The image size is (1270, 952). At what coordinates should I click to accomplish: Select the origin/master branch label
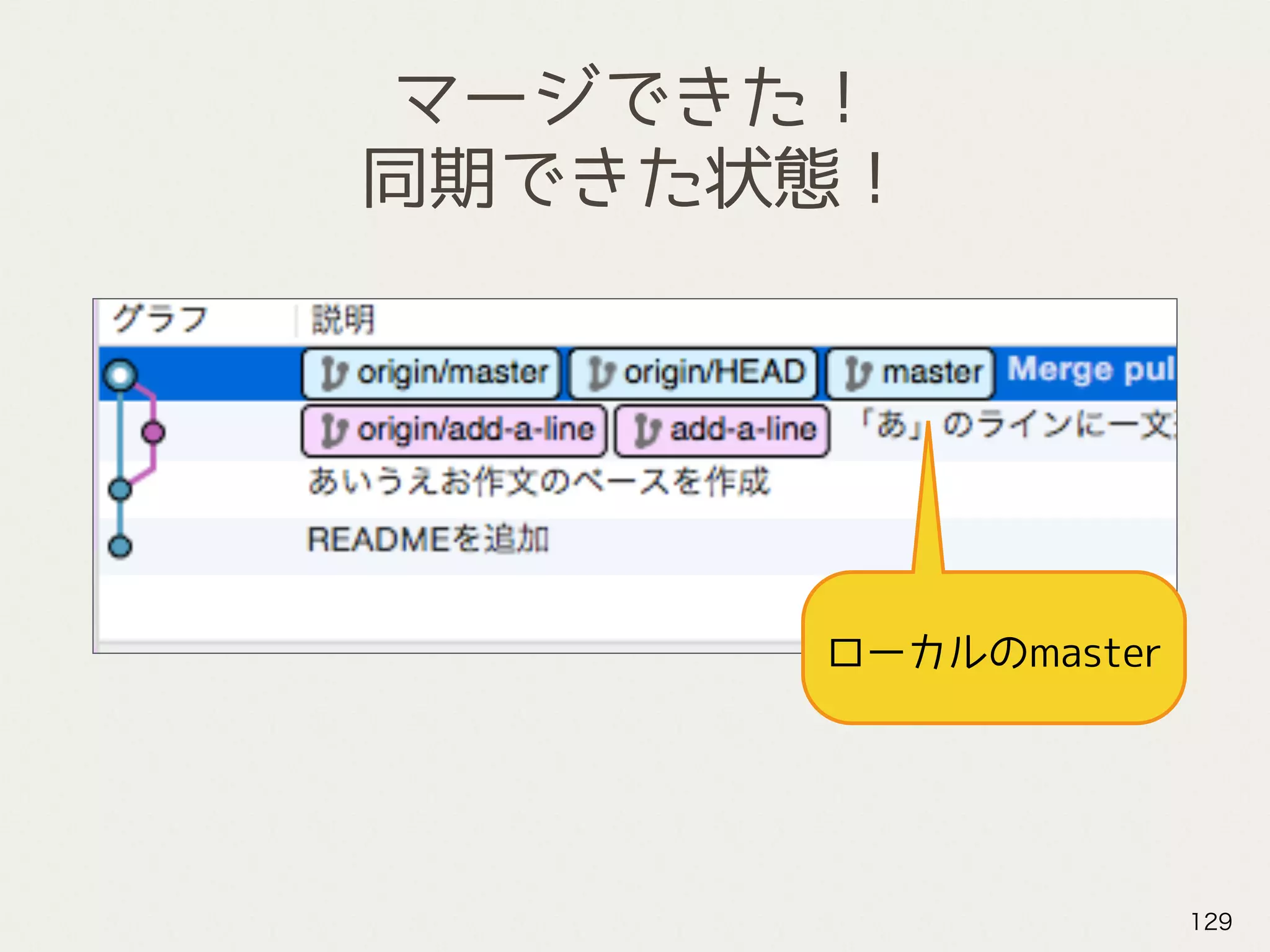[x=451, y=373]
